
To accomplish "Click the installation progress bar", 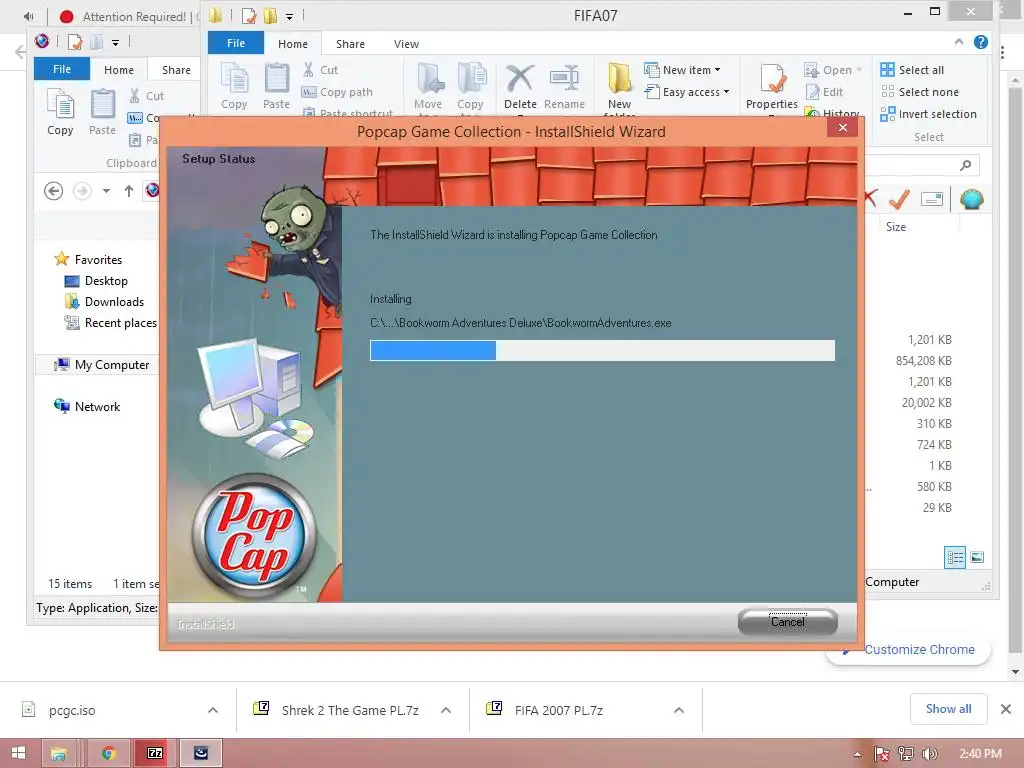I will (x=602, y=350).
